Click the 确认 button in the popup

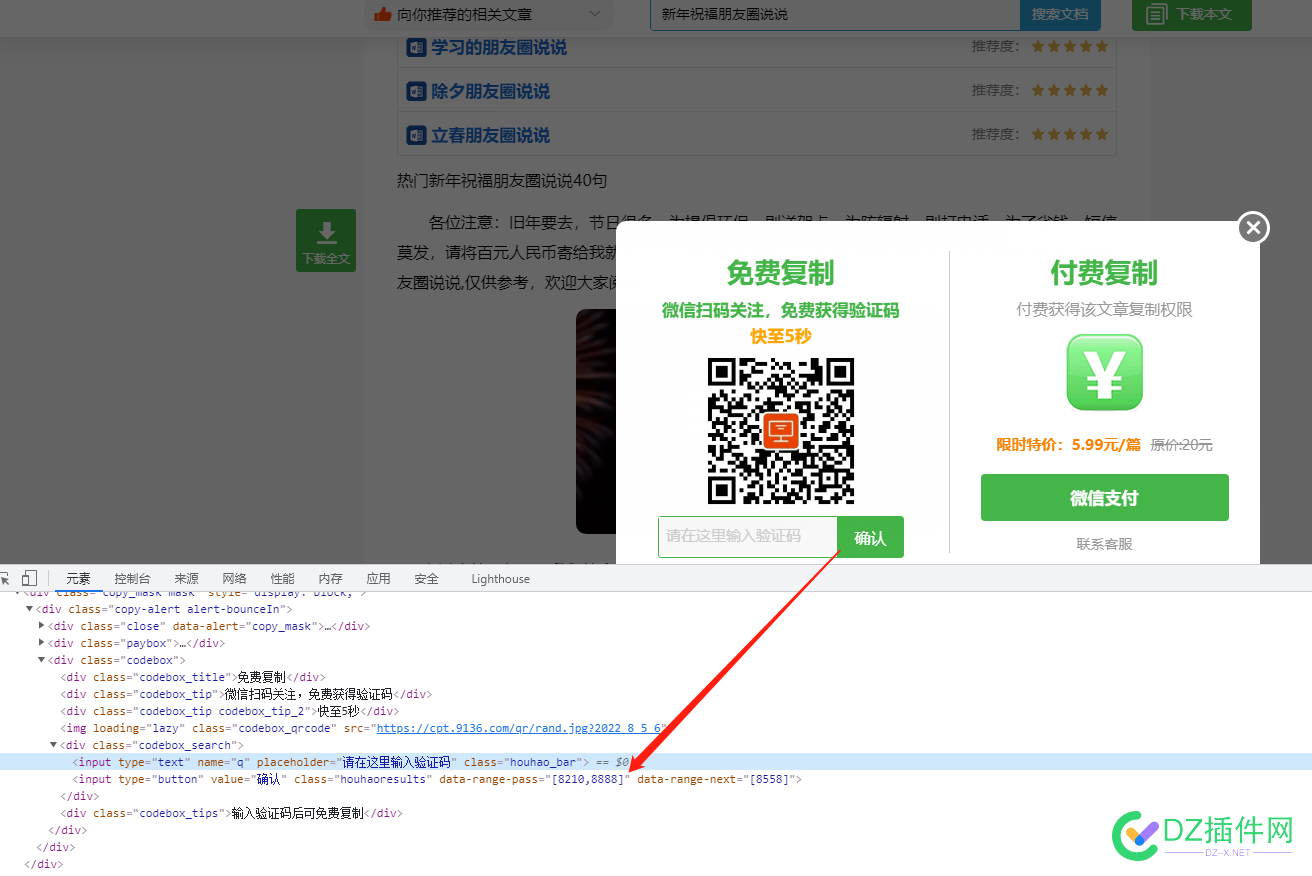(870, 537)
